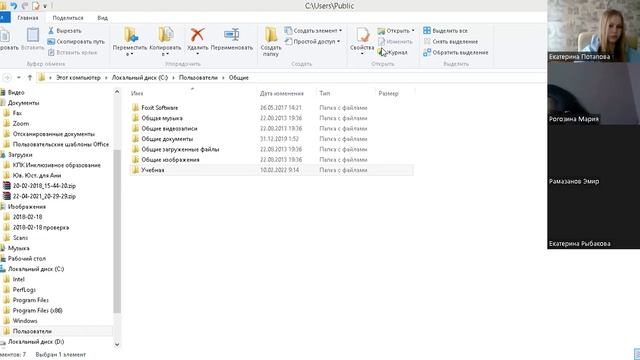The width and height of the screenshot is (640, 360).
Task: Click navigation pane scrollbar up arrow
Action: [117, 92]
